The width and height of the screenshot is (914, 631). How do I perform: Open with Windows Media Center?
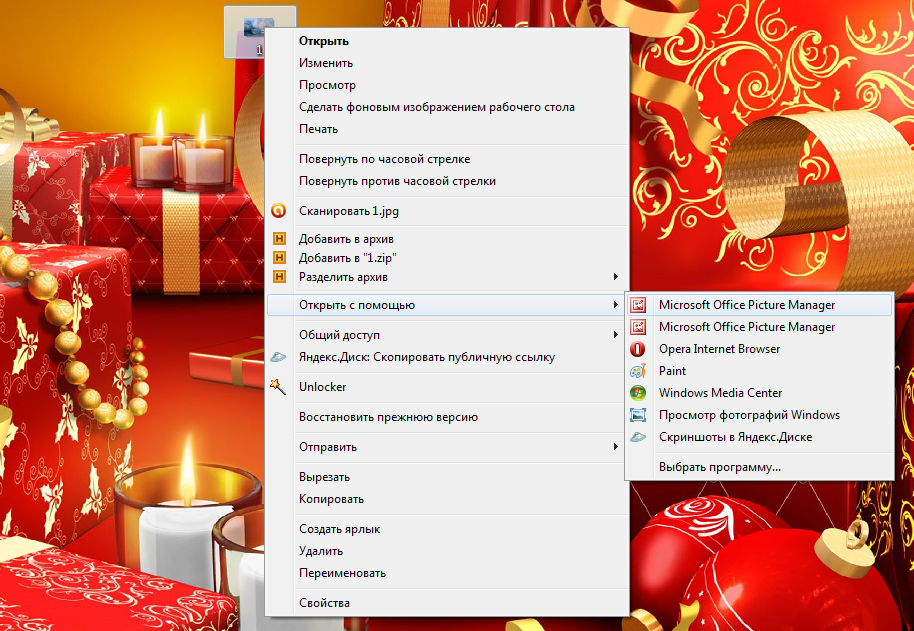click(x=759, y=393)
